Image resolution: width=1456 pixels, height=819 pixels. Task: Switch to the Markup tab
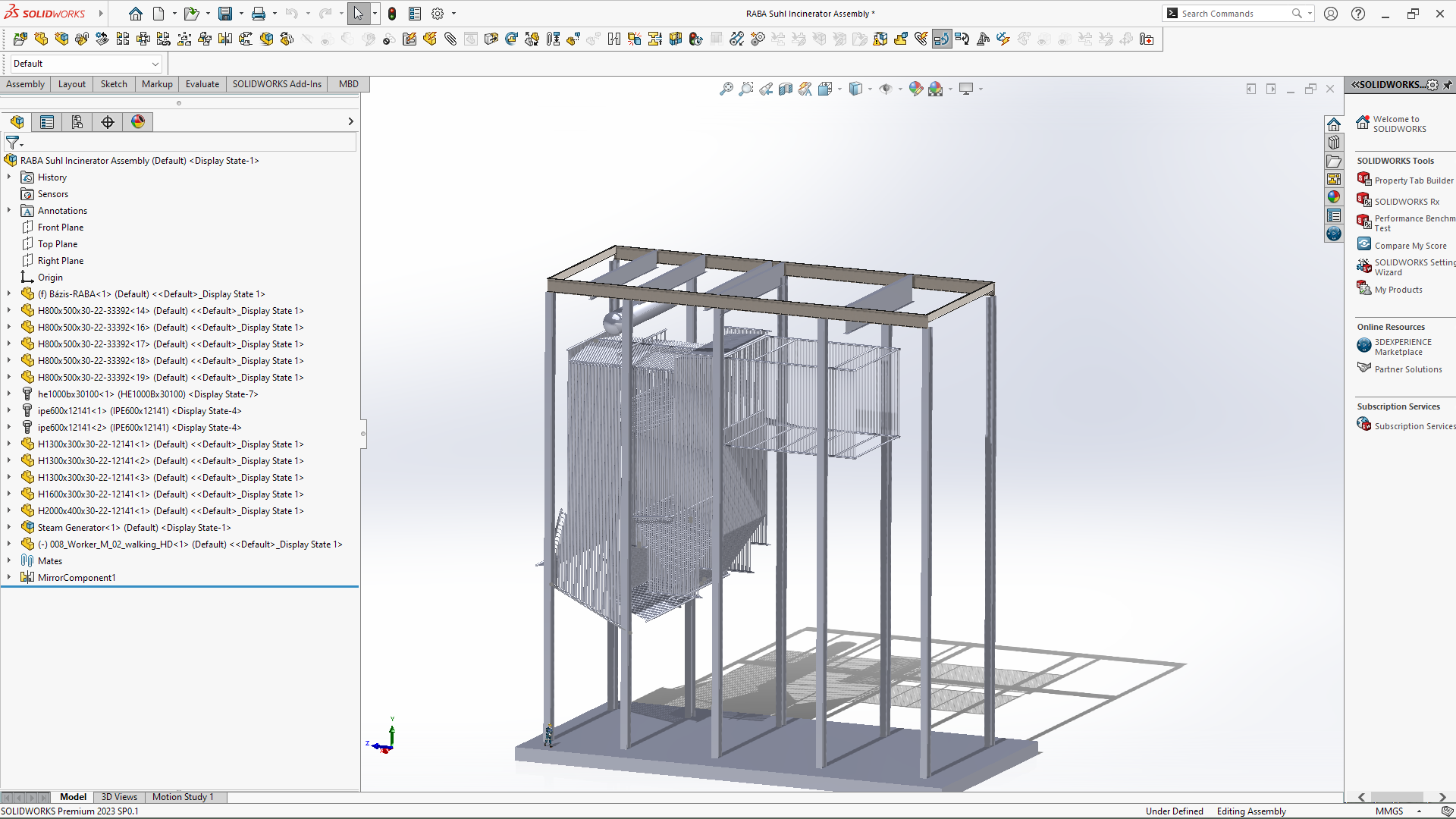pos(157,84)
